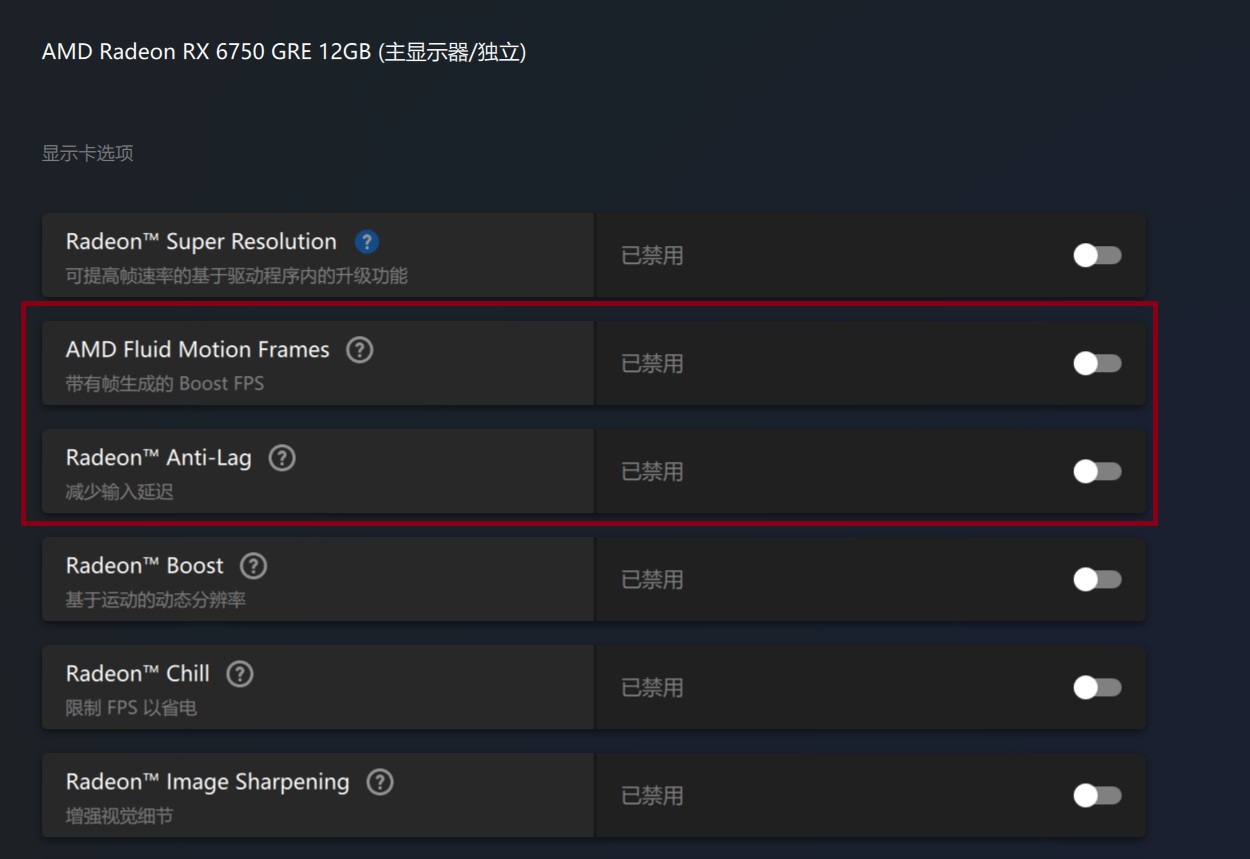Click help icon next to AMD Fluid Motion Frames
The width and height of the screenshot is (1250, 859).
pos(359,350)
